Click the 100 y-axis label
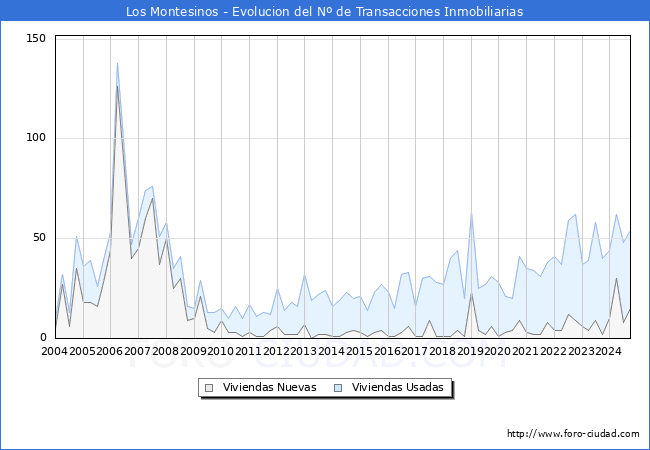This screenshot has height=450, width=650. tap(36, 138)
